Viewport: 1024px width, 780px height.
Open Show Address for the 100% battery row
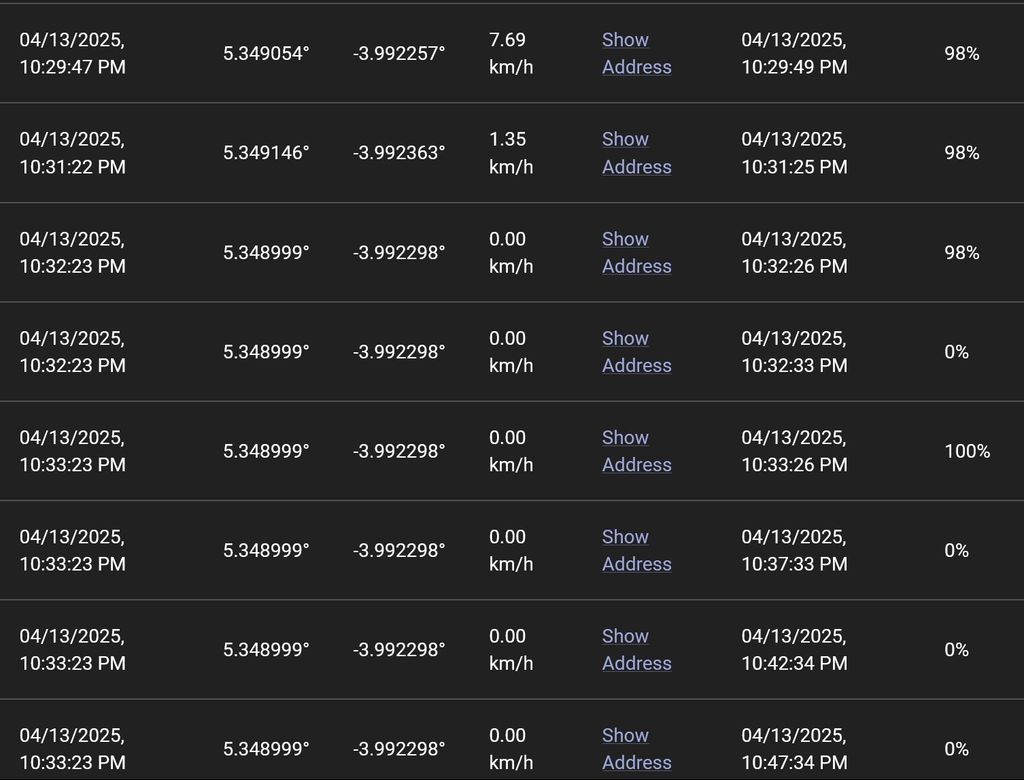(x=636, y=451)
